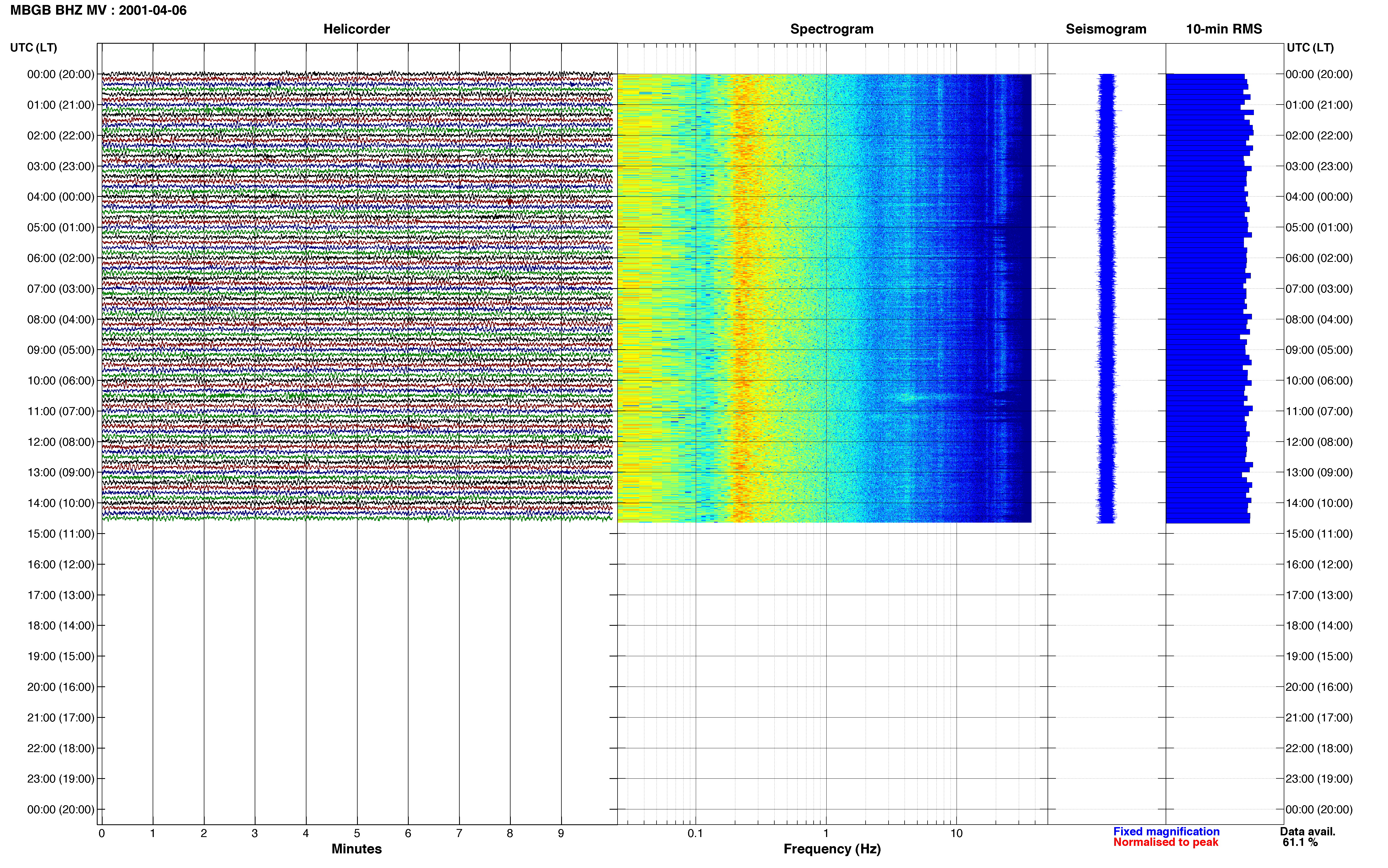
Task: Click the left '19:00 (15:00)' time label
Action: pyautogui.click(x=61, y=656)
